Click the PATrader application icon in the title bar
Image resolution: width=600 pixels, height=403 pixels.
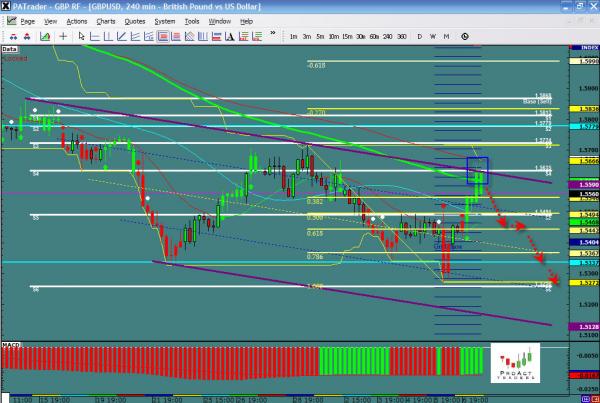click(7, 6)
